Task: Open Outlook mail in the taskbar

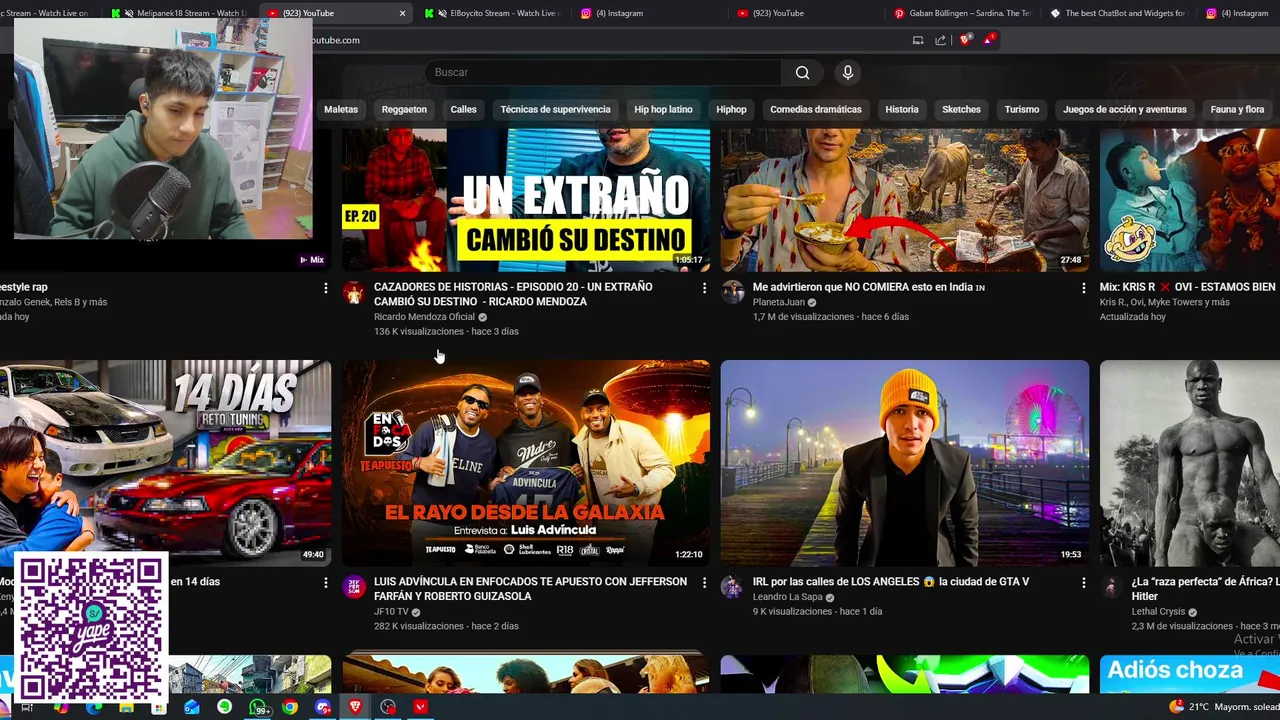Action: (192, 707)
